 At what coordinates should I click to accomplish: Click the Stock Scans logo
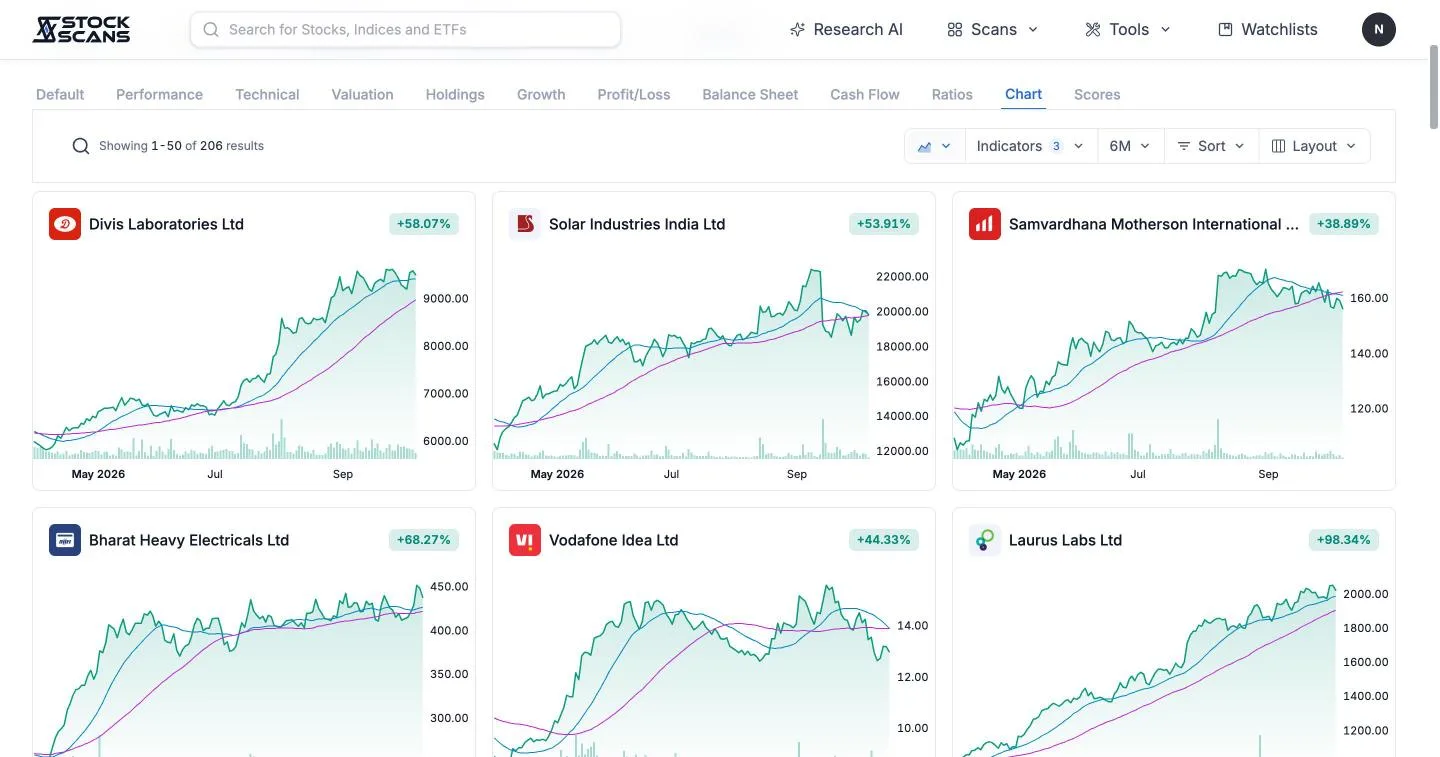click(81, 29)
